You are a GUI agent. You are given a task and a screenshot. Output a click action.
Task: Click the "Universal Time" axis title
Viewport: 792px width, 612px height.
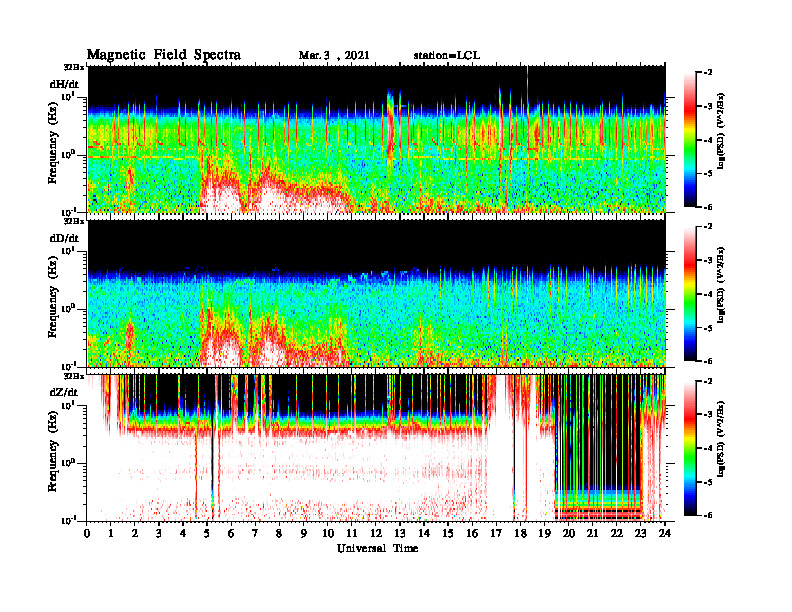coord(377,548)
